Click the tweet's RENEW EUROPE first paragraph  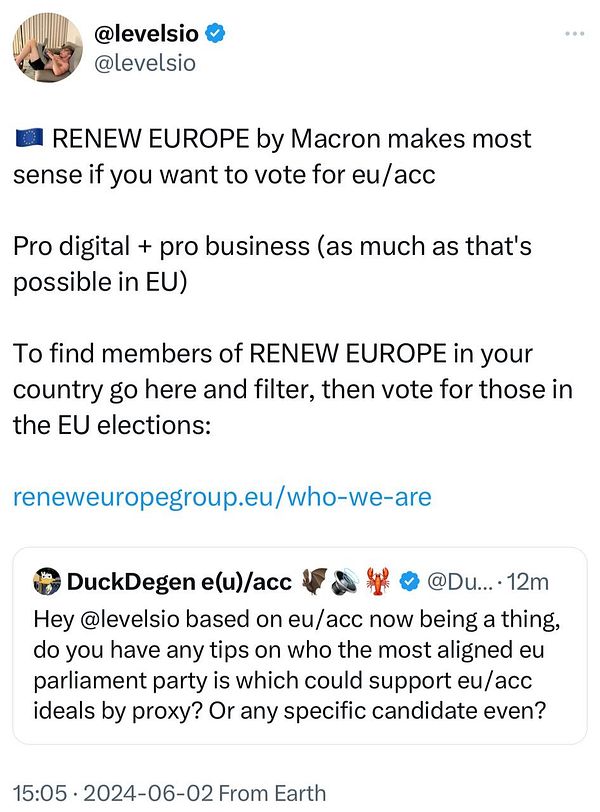pyautogui.click(x=272, y=156)
